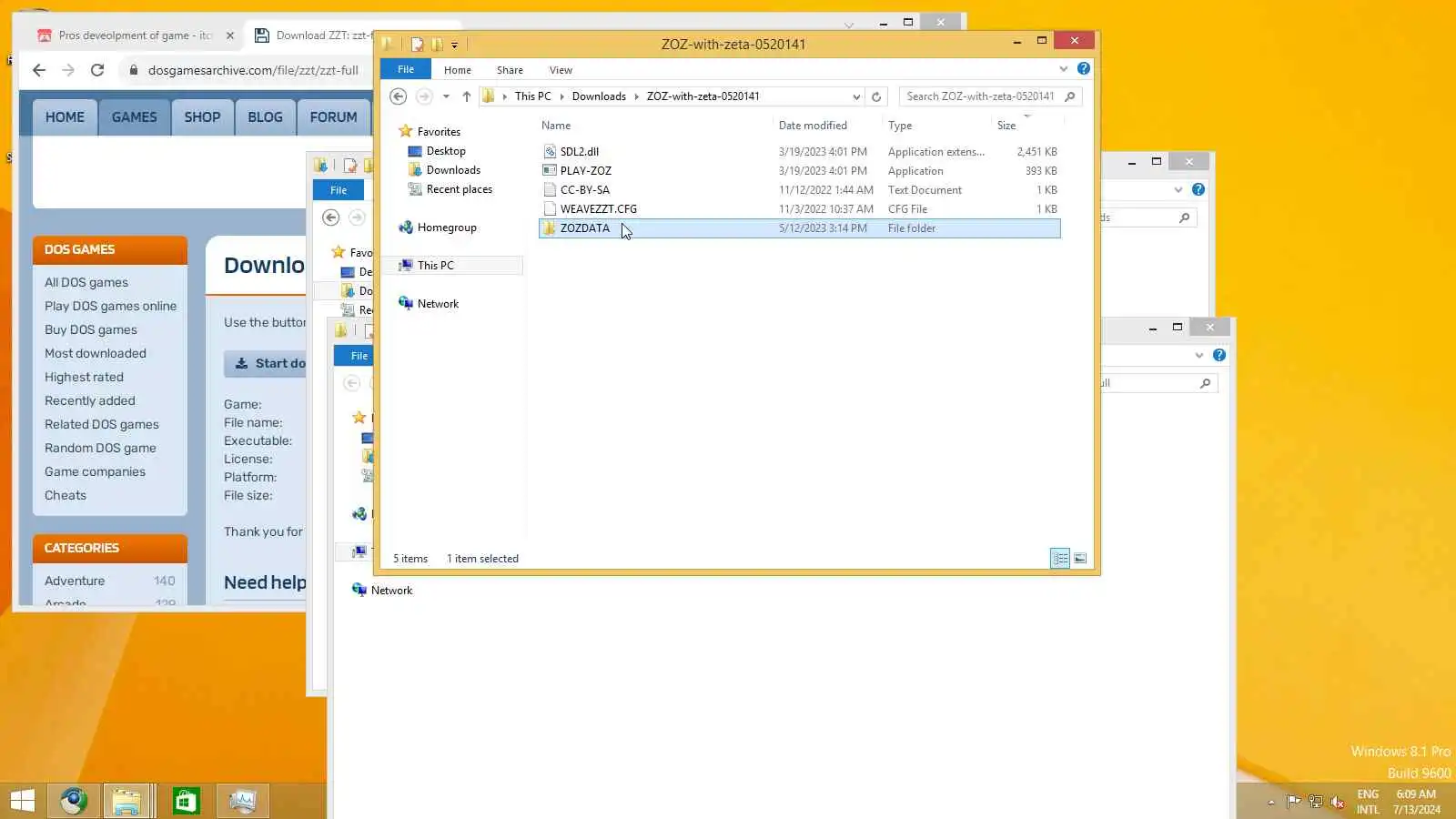Click the Properties icon in ZOZ-with-zeta title bar
This screenshot has width=1456, height=819.
tap(417, 44)
